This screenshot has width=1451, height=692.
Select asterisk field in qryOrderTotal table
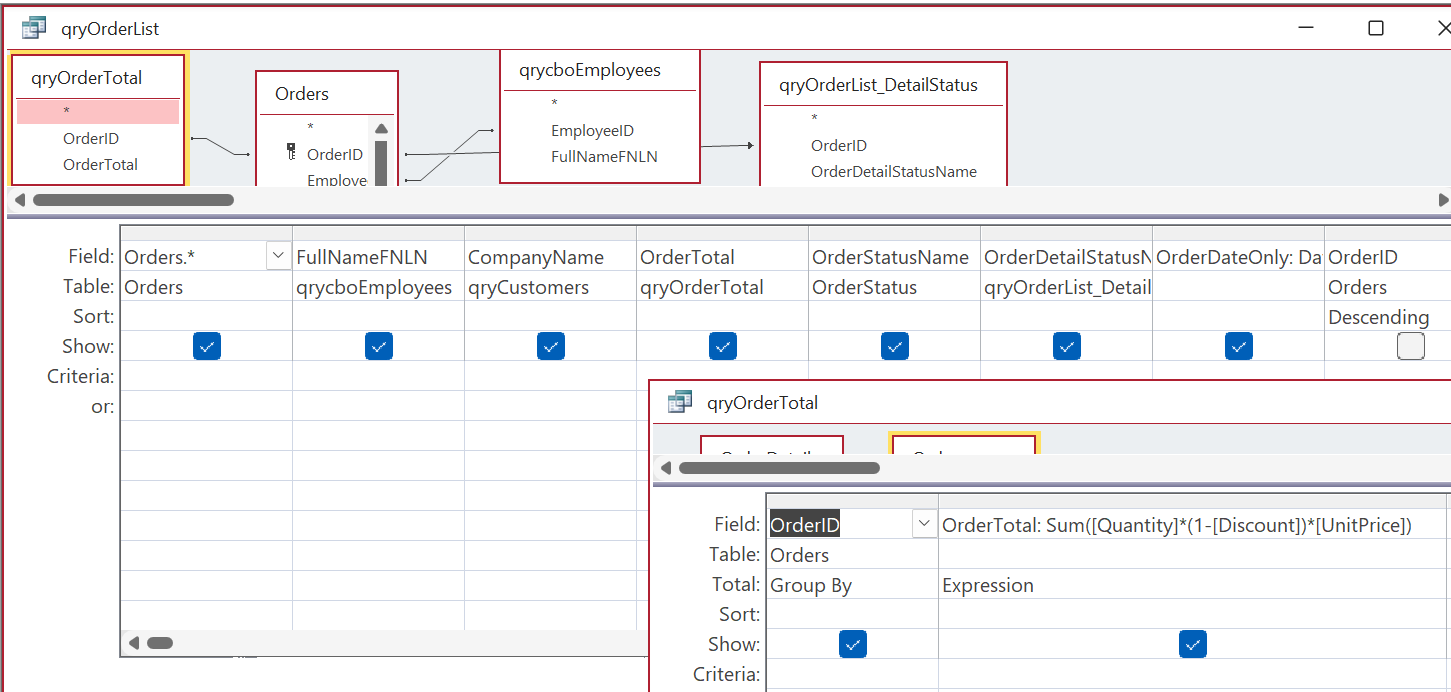click(98, 112)
